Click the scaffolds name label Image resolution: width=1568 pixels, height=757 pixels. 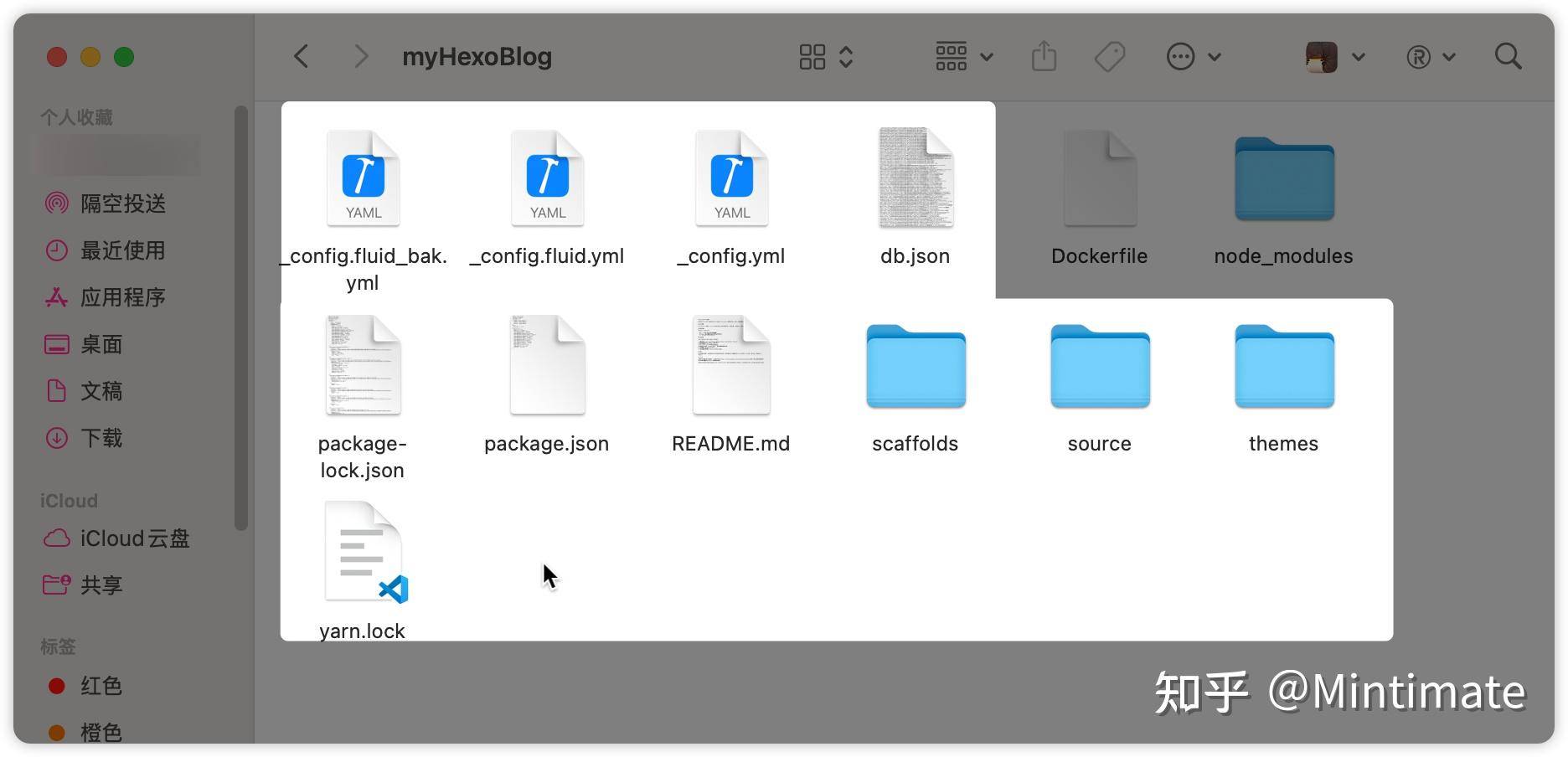[x=916, y=444]
